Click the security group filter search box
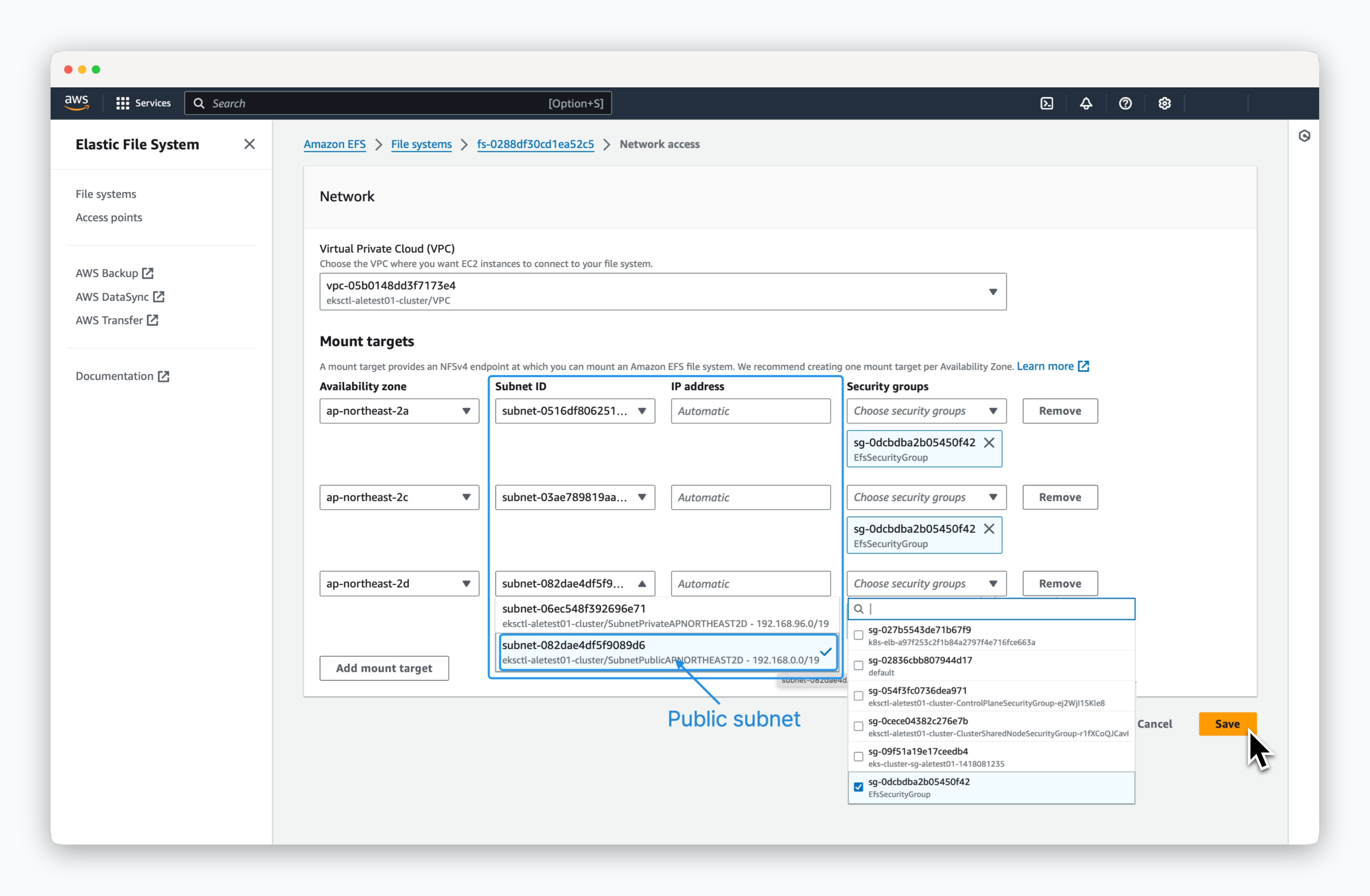This screenshot has width=1370, height=896. [991, 609]
